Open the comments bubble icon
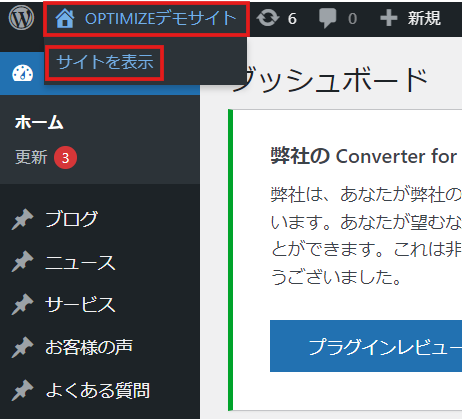The height and width of the screenshot is (419, 462). tap(327, 18)
